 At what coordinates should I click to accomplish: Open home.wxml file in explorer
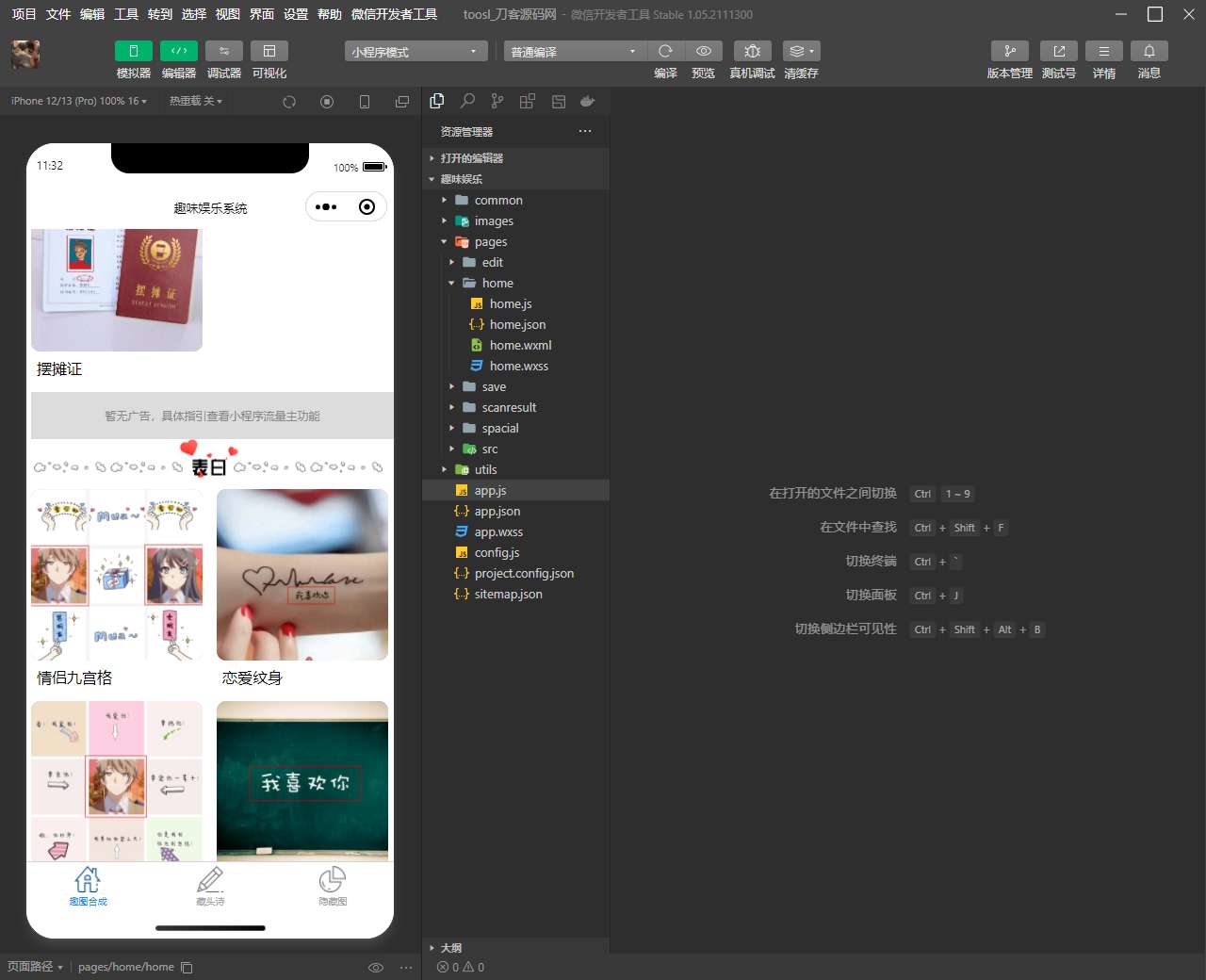coord(520,345)
